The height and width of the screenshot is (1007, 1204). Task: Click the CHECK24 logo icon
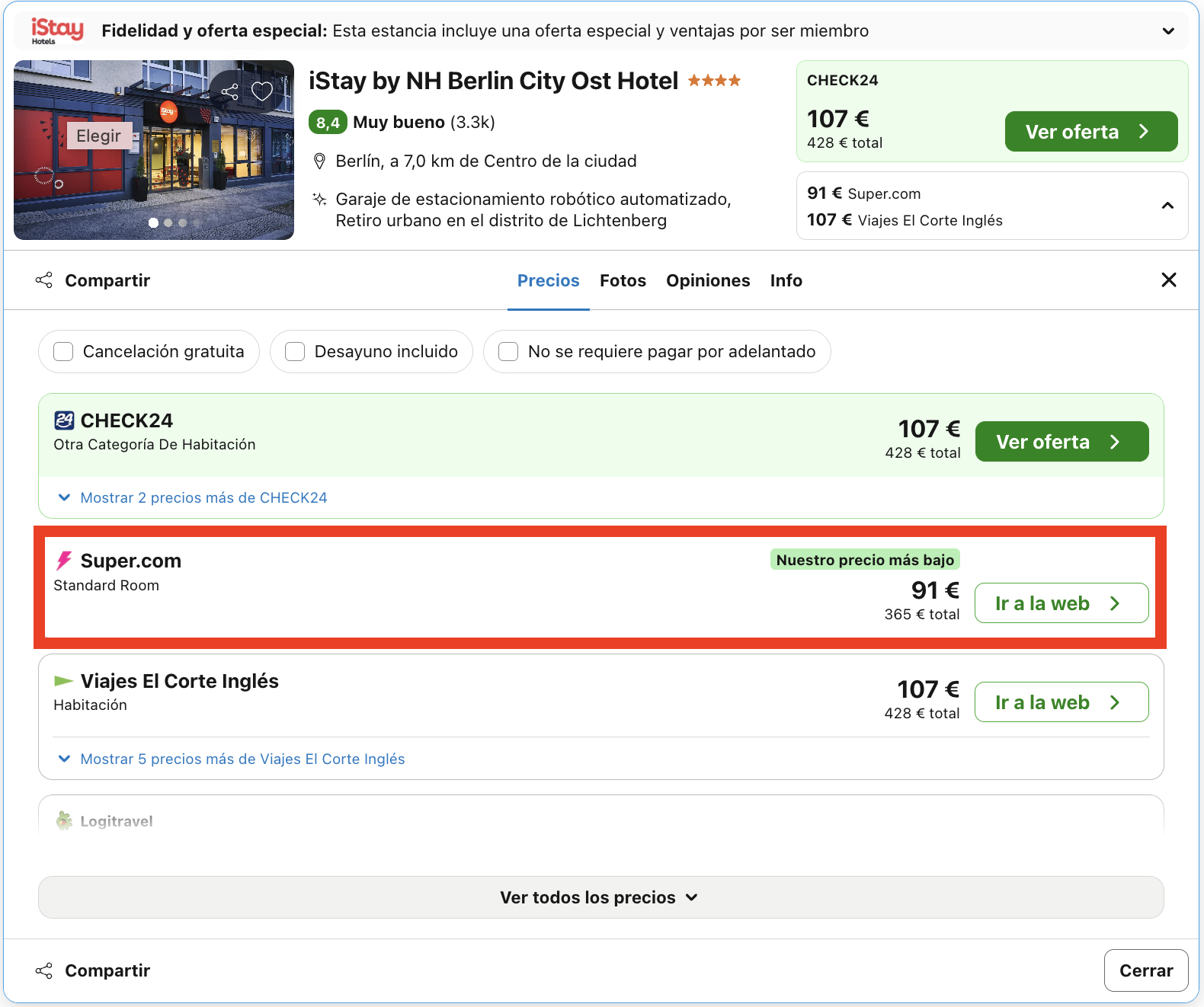tap(64, 420)
